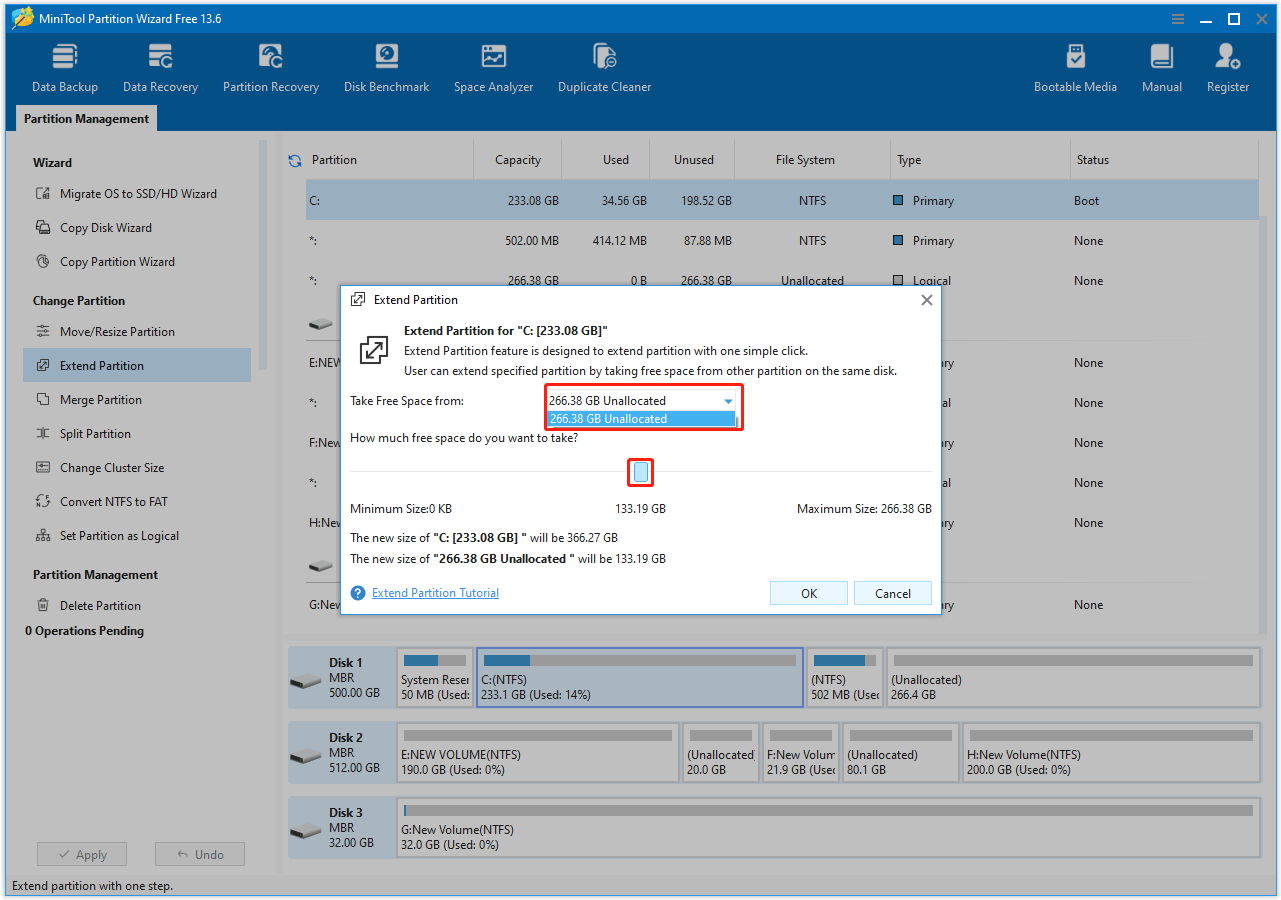The height and width of the screenshot is (900, 1281).
Task: Select Disk 2 in the disk map
Action: (x=340, y=753)
